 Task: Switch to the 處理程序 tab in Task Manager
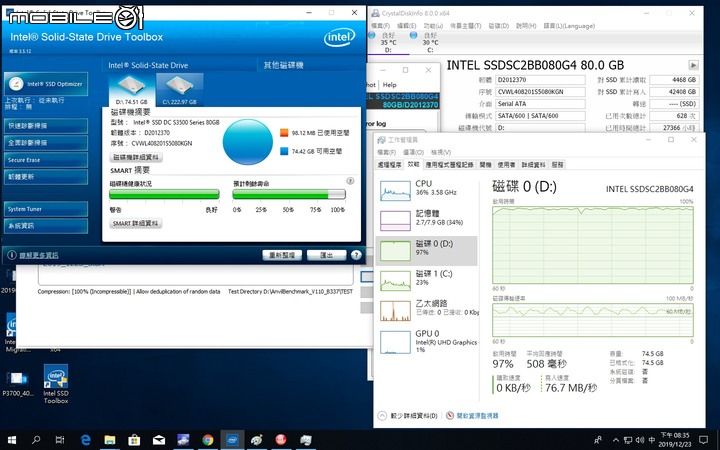point(389,164)
